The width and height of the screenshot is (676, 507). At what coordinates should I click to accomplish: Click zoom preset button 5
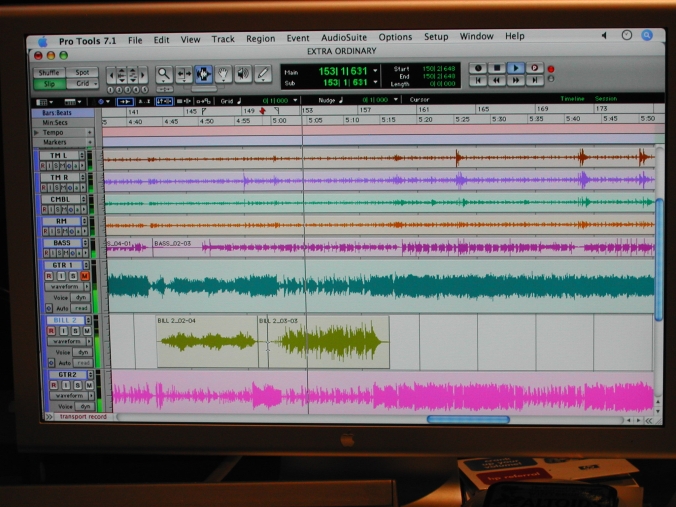(x=144, y=90)
